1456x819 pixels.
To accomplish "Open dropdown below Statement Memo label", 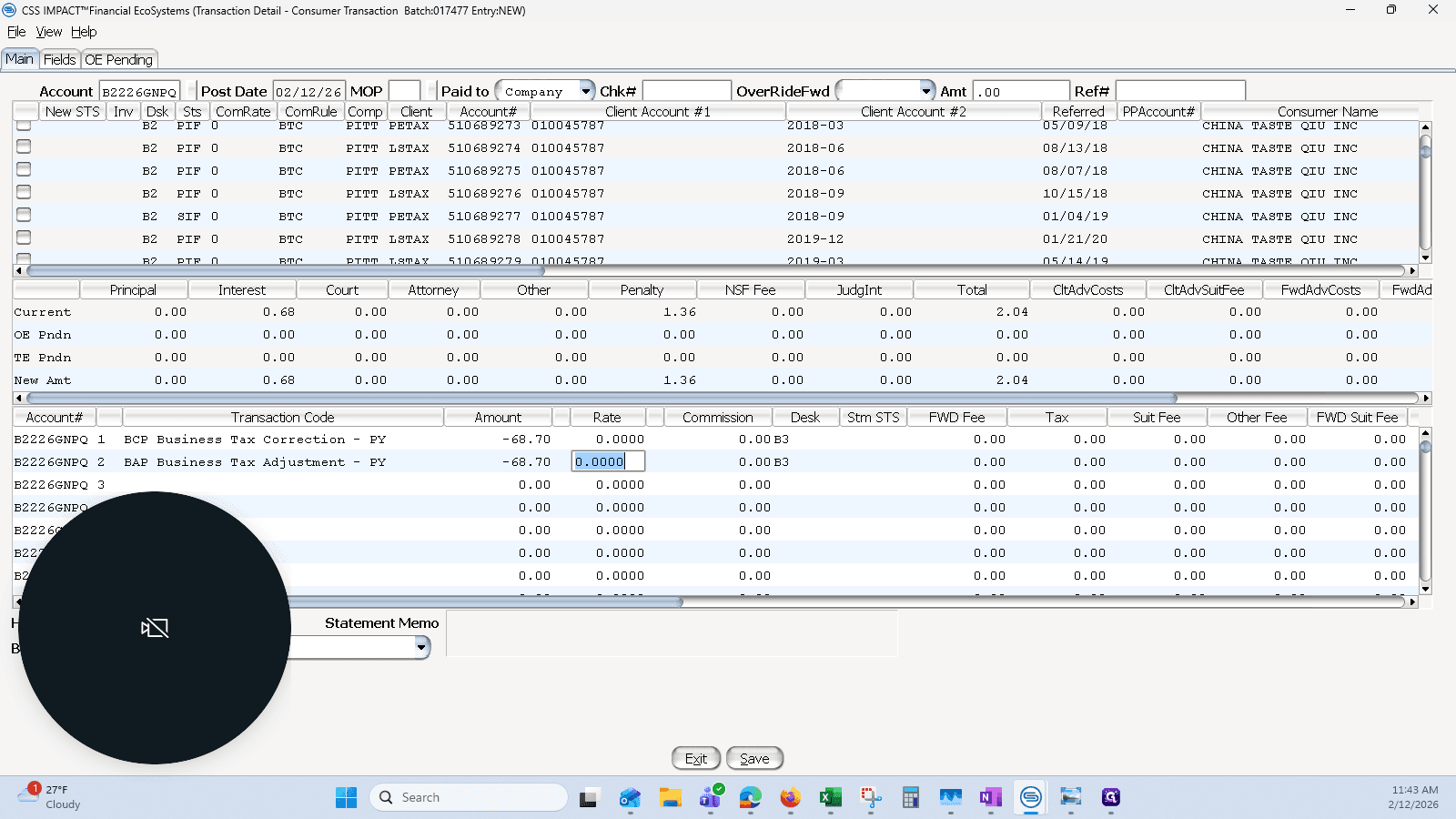I will point(421,647).
